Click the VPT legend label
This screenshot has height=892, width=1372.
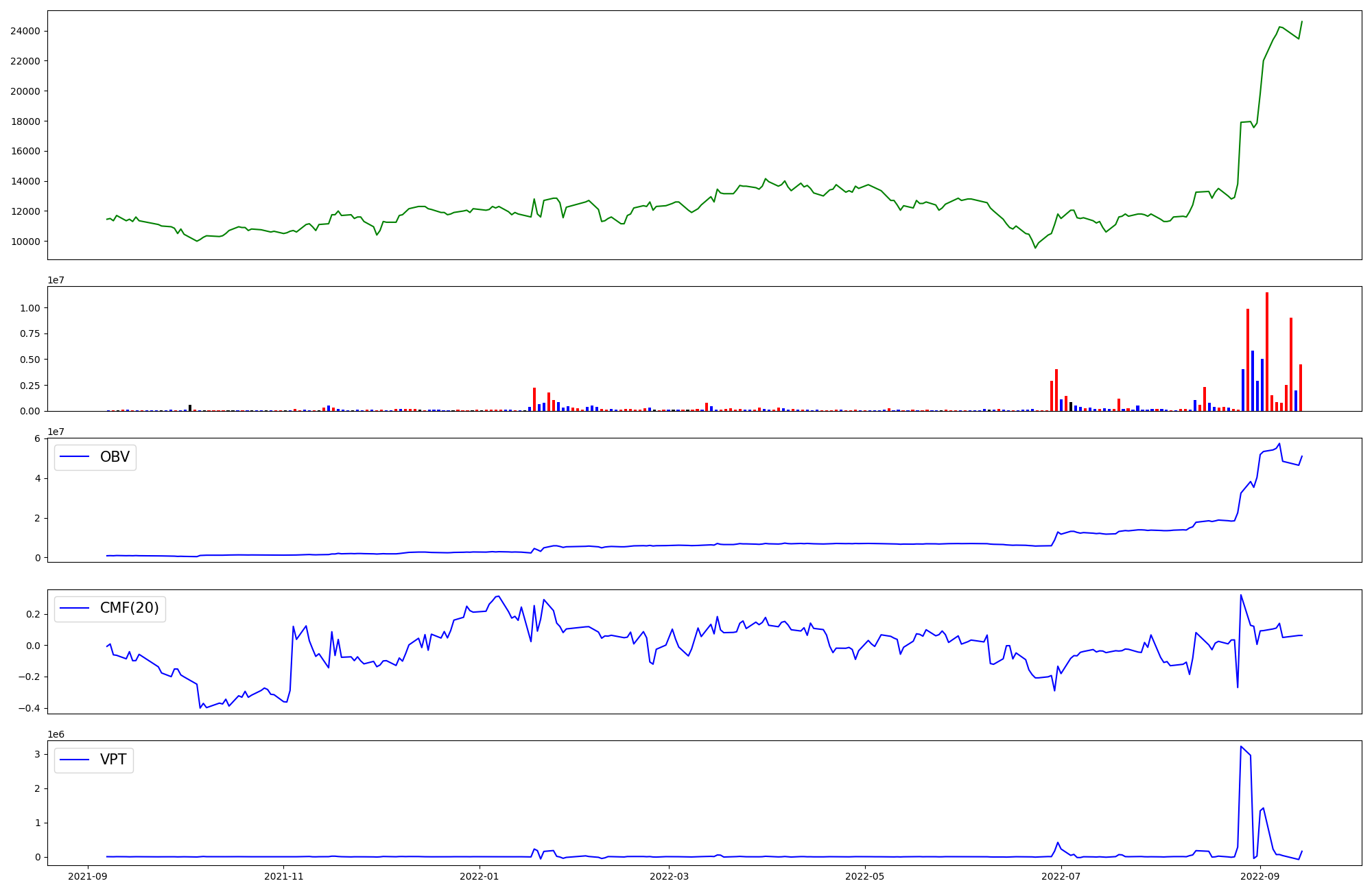coord(113,760)
